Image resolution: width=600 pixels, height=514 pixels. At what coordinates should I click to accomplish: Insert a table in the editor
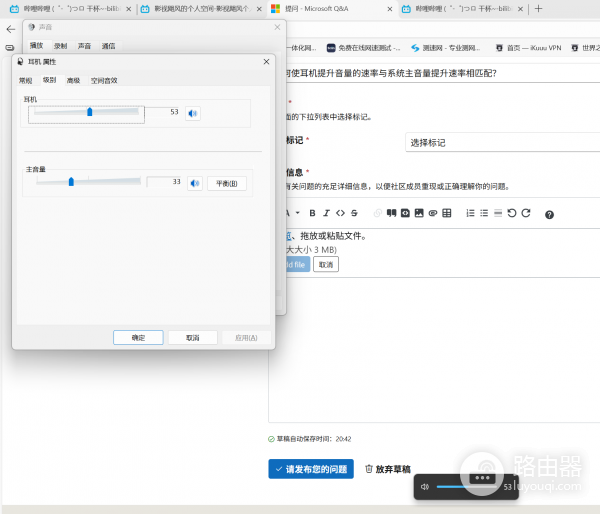pyautogui.click(x=447, y=213)
